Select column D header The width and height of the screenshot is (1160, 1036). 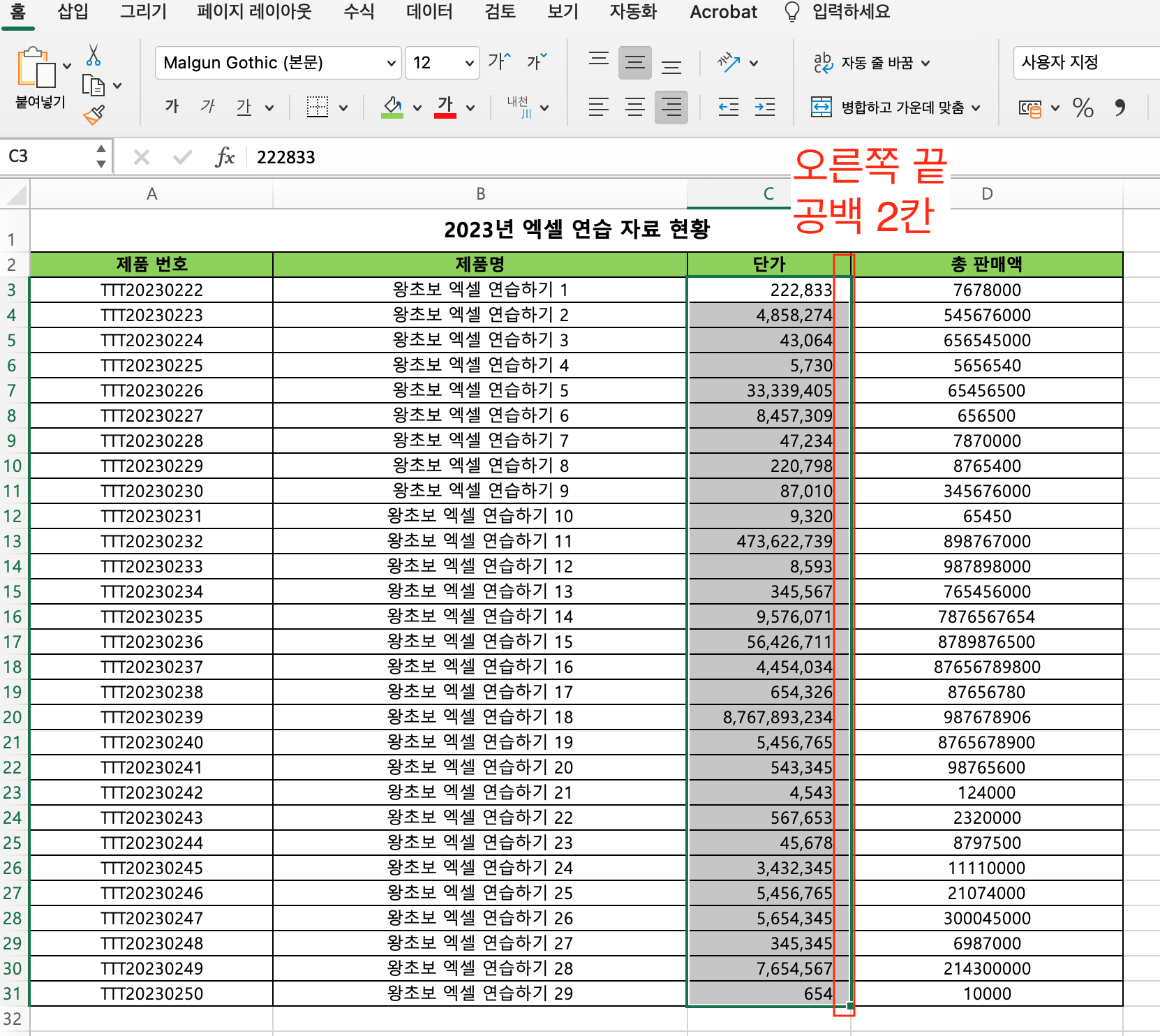[987, 194]
